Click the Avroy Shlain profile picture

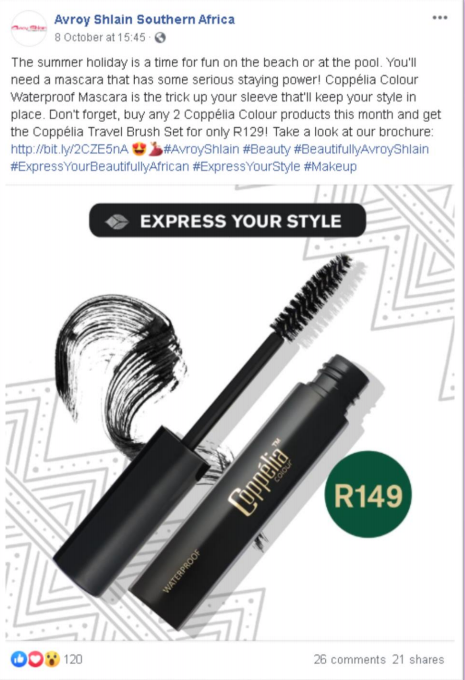[29, 28]
